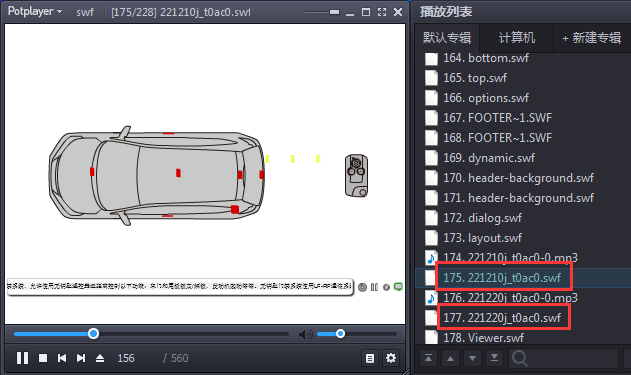Skip to the next playlist item
The width and height of the screenshot is (631, 375).
coord(81,358)
